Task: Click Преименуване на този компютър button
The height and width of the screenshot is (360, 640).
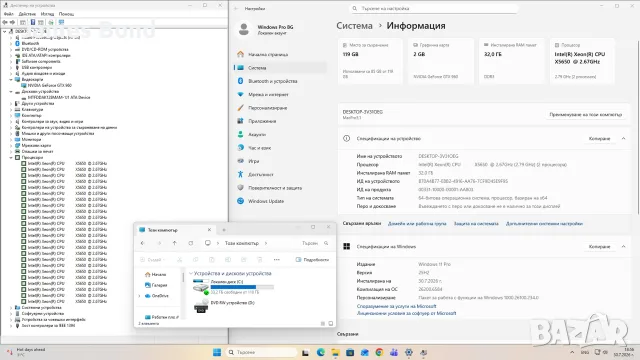Action: click(x=586, y=115)
